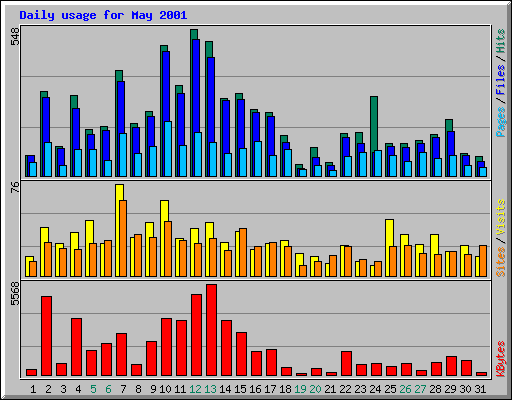Click green day 26 label

pyautogui.click(x=405, y=389)
